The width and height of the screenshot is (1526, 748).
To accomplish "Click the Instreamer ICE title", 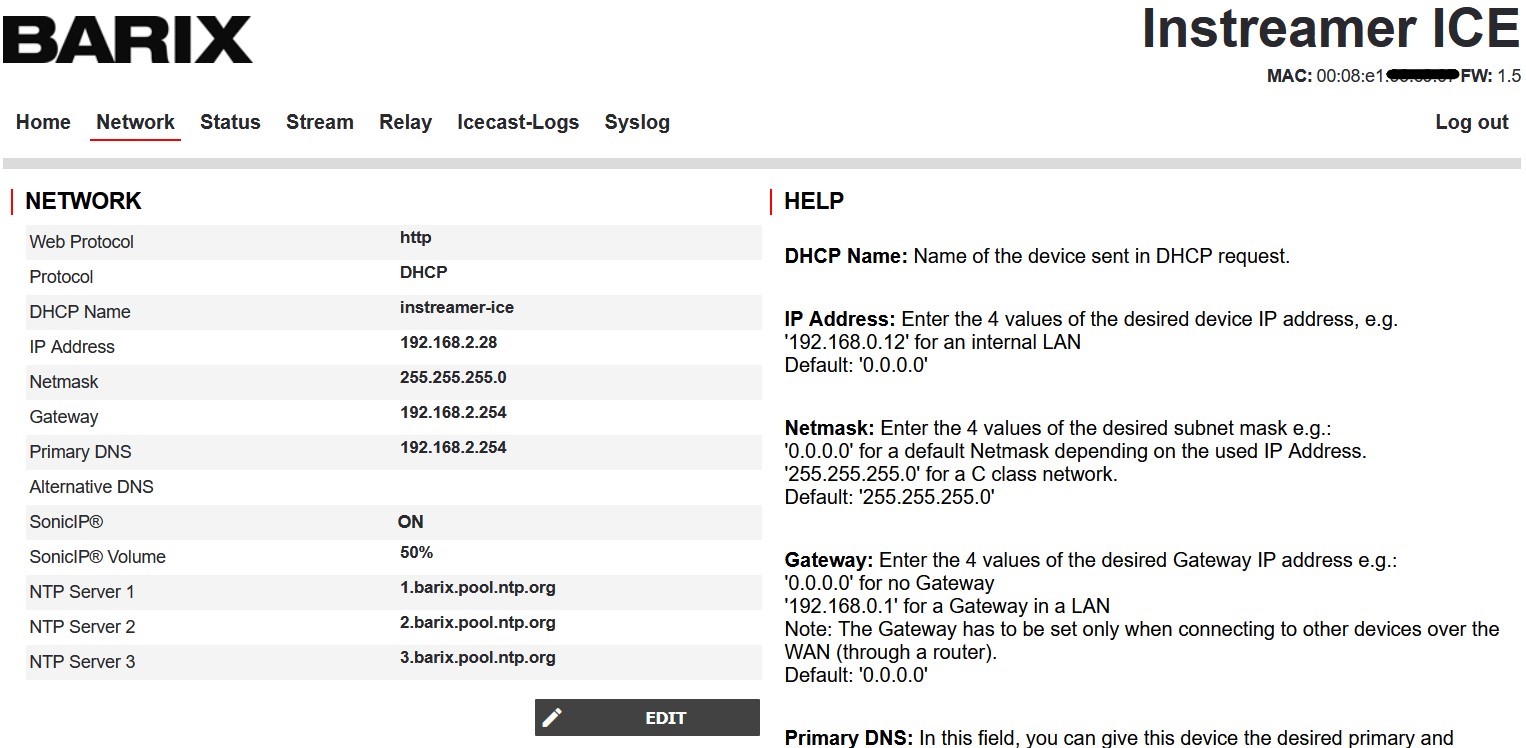I will (x=1330, y=29).
